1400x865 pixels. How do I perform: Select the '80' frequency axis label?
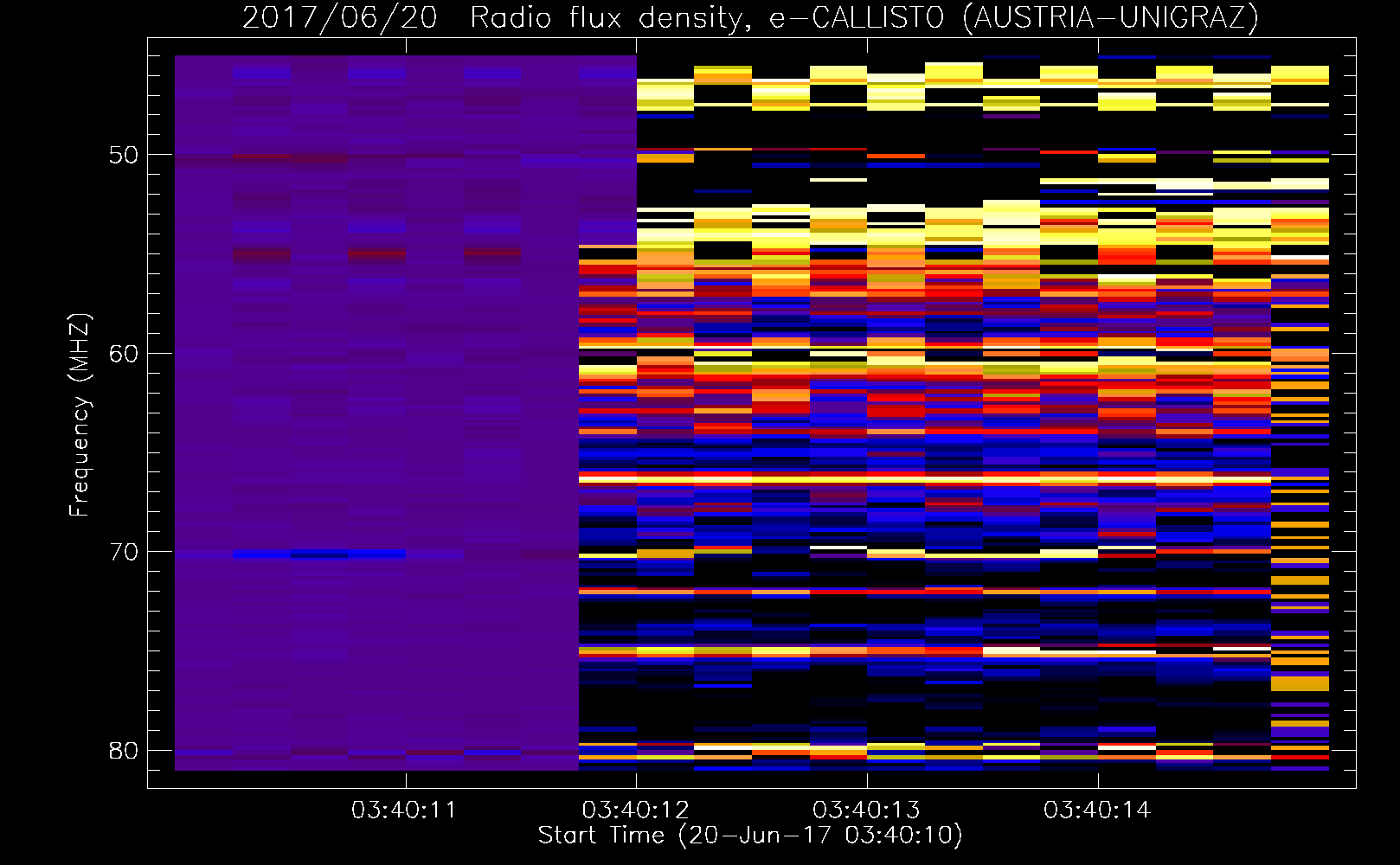tap(124, 750)
